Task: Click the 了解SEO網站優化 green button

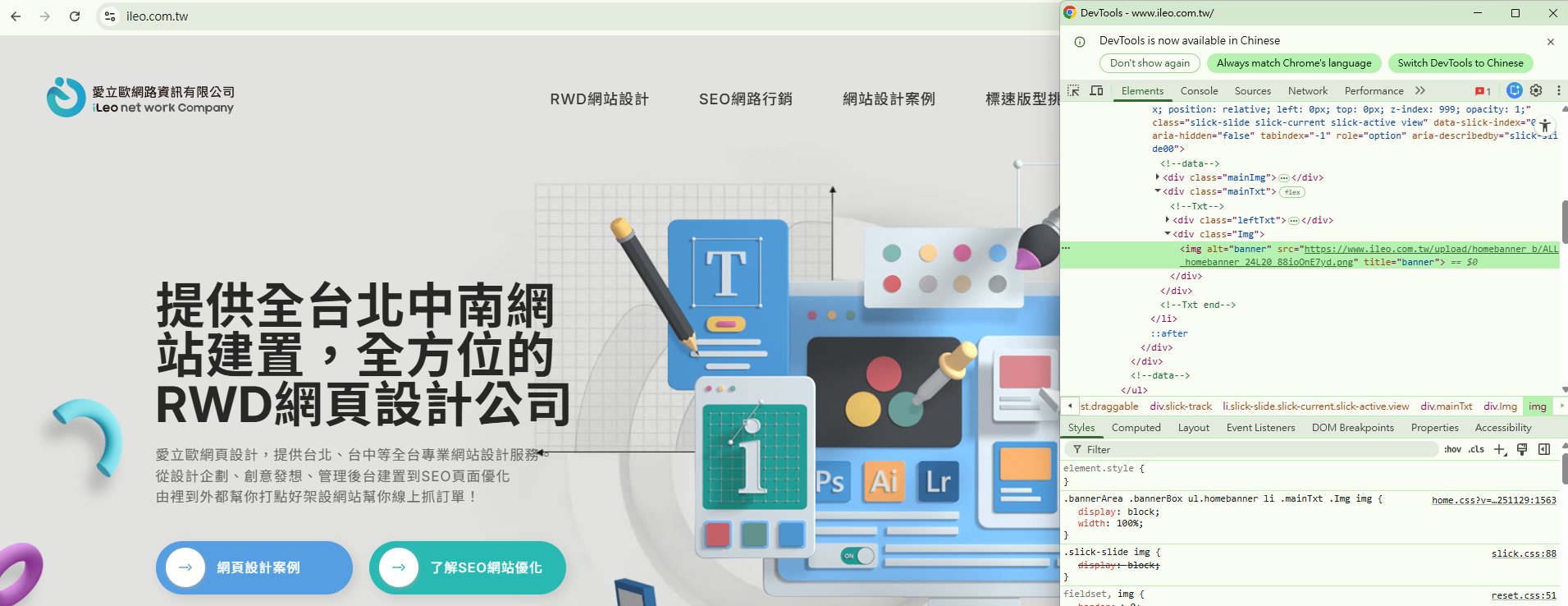Action: [468, 567]
